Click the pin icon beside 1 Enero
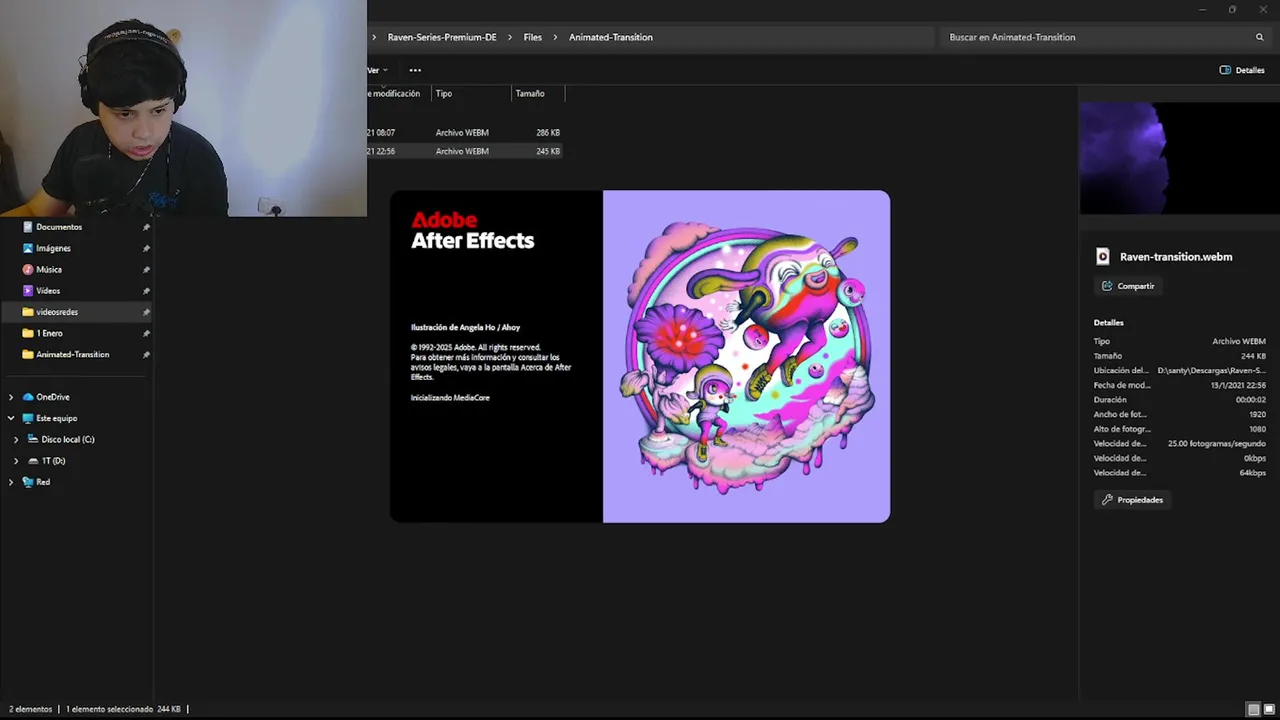The width and height of the screenshot is (1280, 720). coord(146,333)
